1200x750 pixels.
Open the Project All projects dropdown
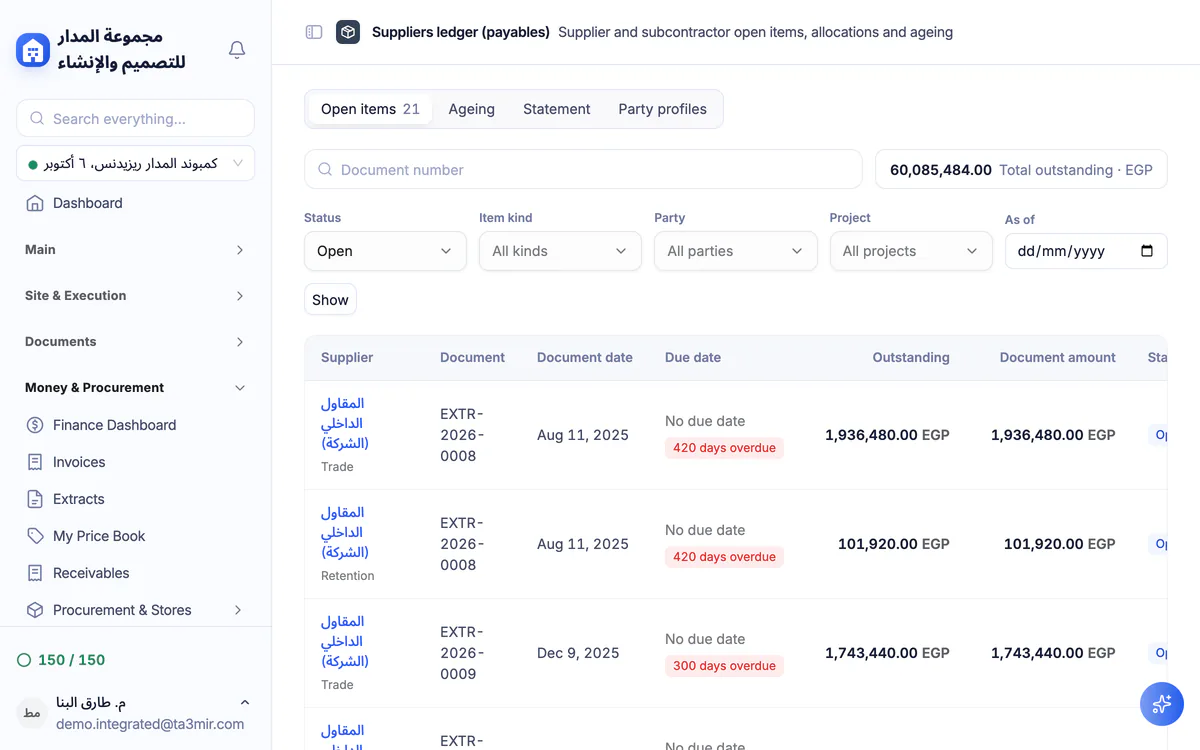[x=911, y=251]
